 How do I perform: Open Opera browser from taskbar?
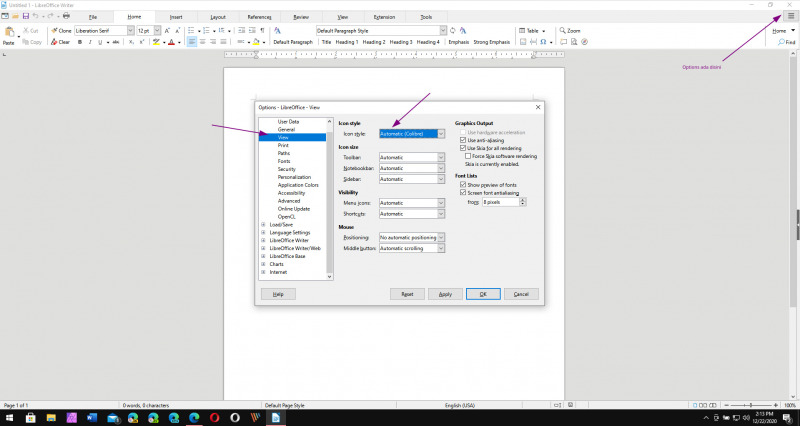[214, 418]
